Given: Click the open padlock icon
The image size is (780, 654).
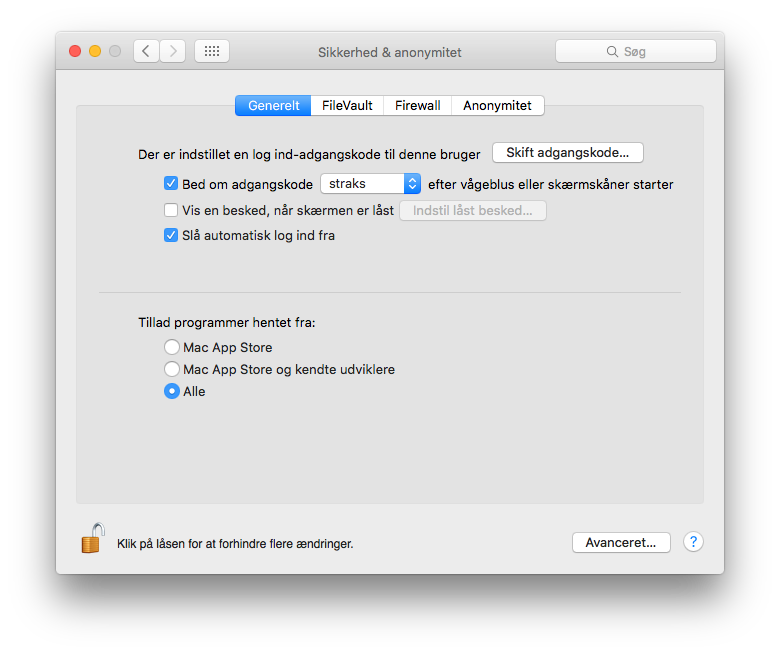Looking at the screenshot, I should click(x=93, y=539).
